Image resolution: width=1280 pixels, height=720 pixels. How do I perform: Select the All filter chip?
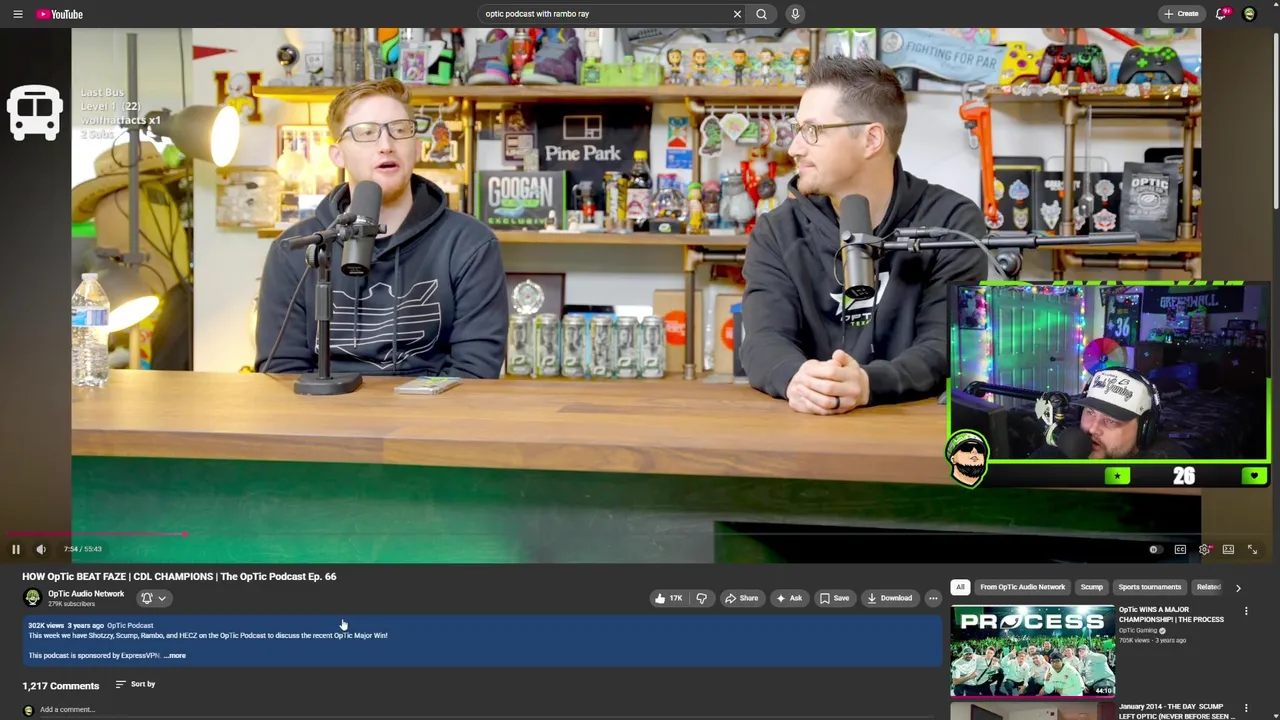coord(960,587)
